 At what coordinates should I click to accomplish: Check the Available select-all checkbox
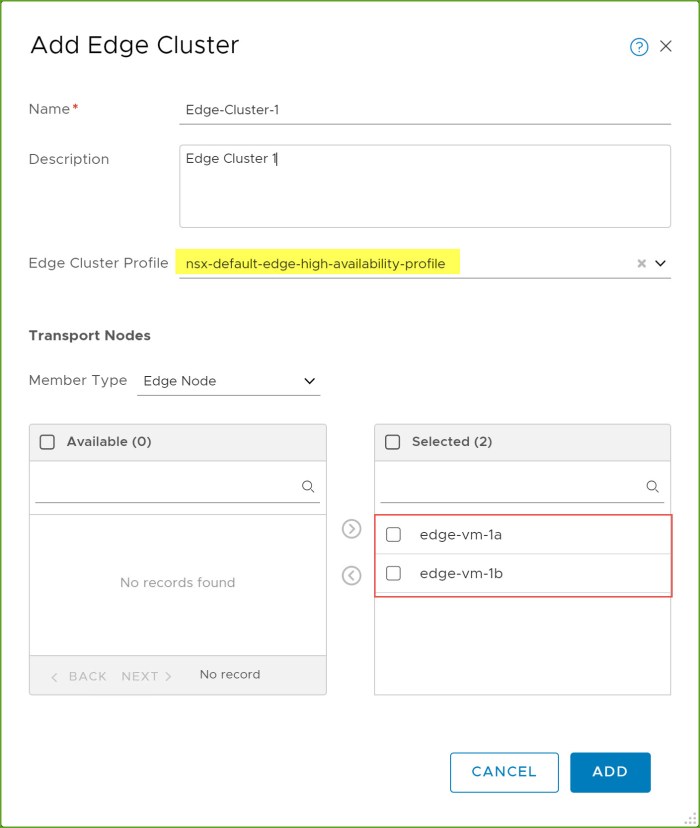(x=47, y=442)
